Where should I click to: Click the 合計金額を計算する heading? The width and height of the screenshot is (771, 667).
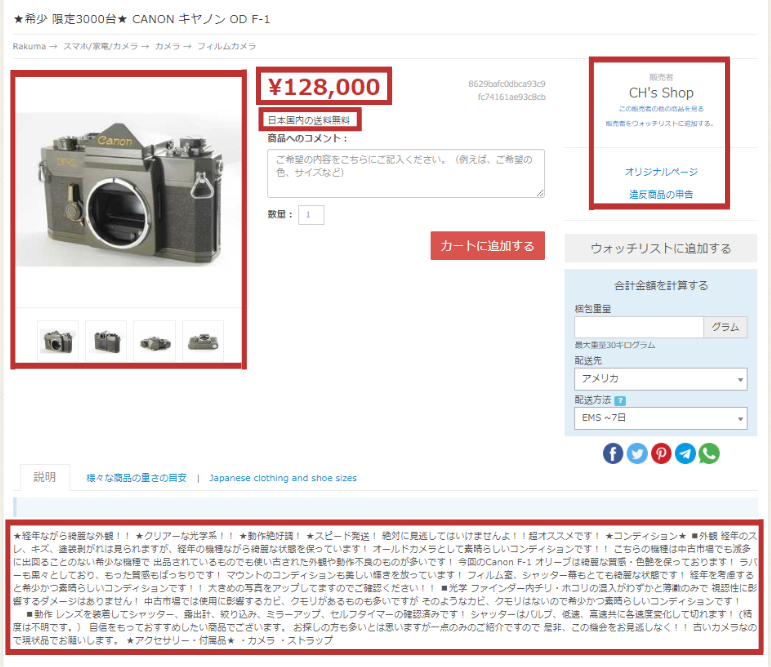661,285
